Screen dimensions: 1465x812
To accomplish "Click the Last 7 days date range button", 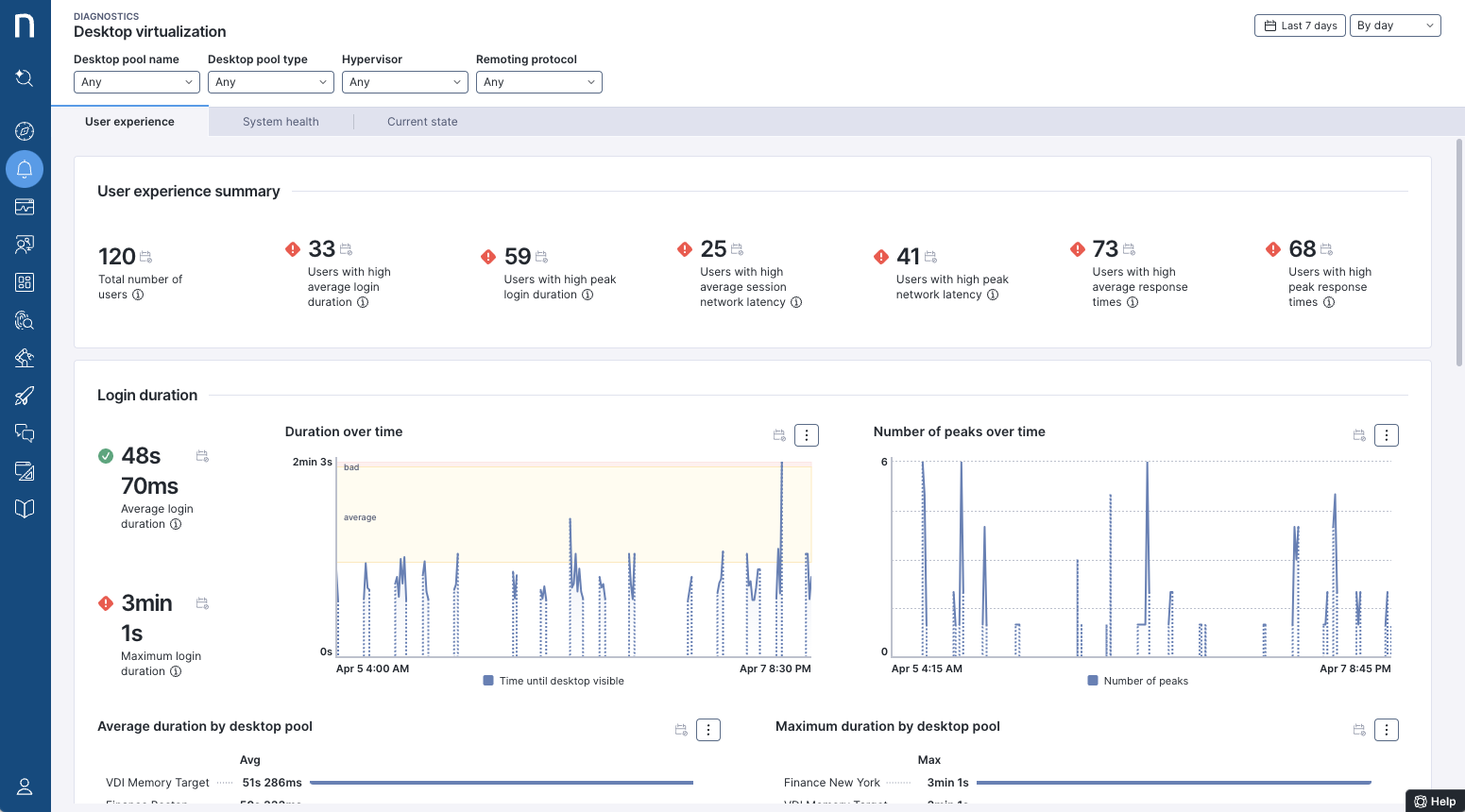I will [x=1300, y=25].
